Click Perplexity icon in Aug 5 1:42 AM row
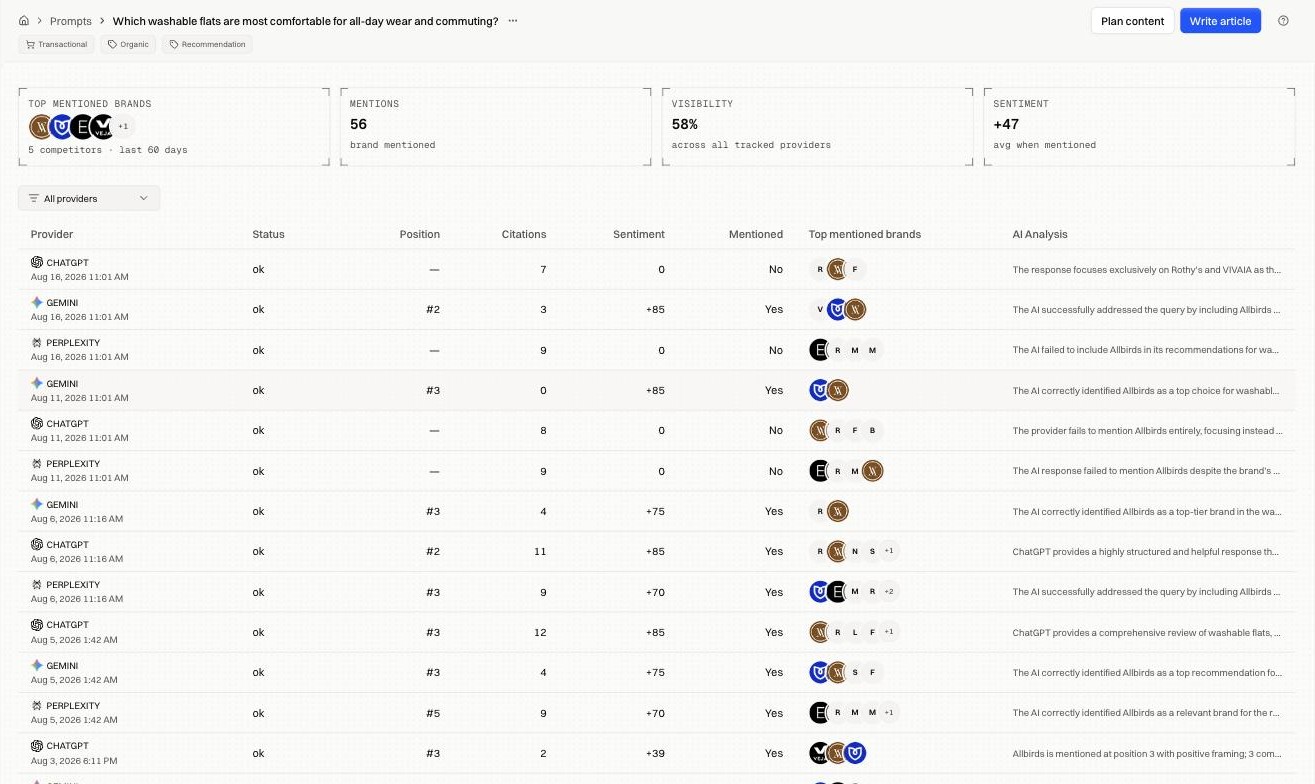The width and height of the screenshot is (1315, 784). [37, 706]
